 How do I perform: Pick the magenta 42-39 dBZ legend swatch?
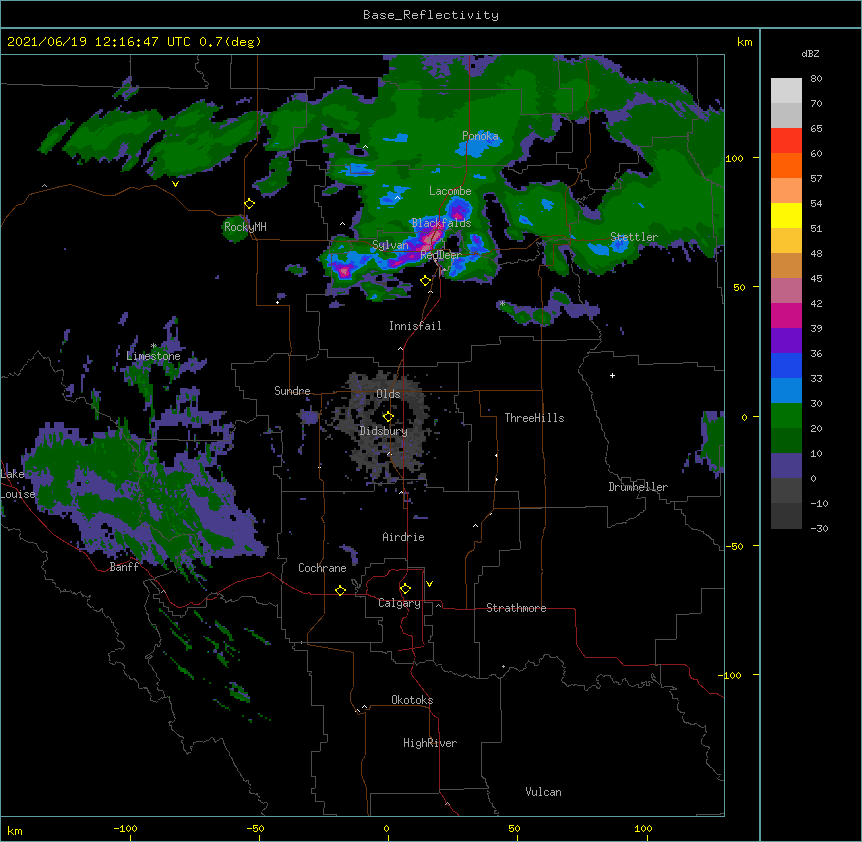tap(786, 315)
